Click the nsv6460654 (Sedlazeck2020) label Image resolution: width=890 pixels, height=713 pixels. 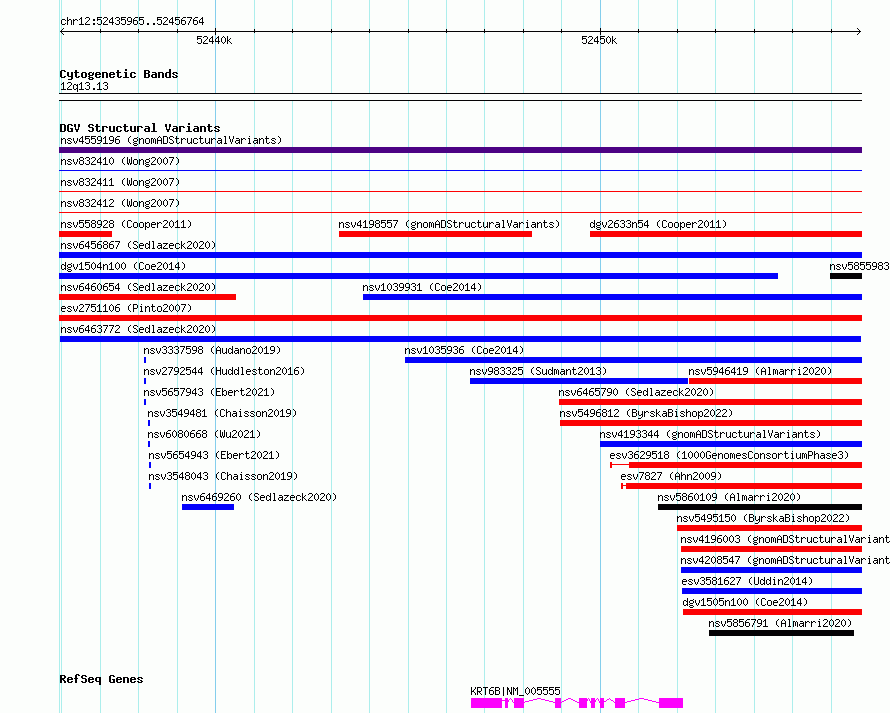[x=138, y=287]
